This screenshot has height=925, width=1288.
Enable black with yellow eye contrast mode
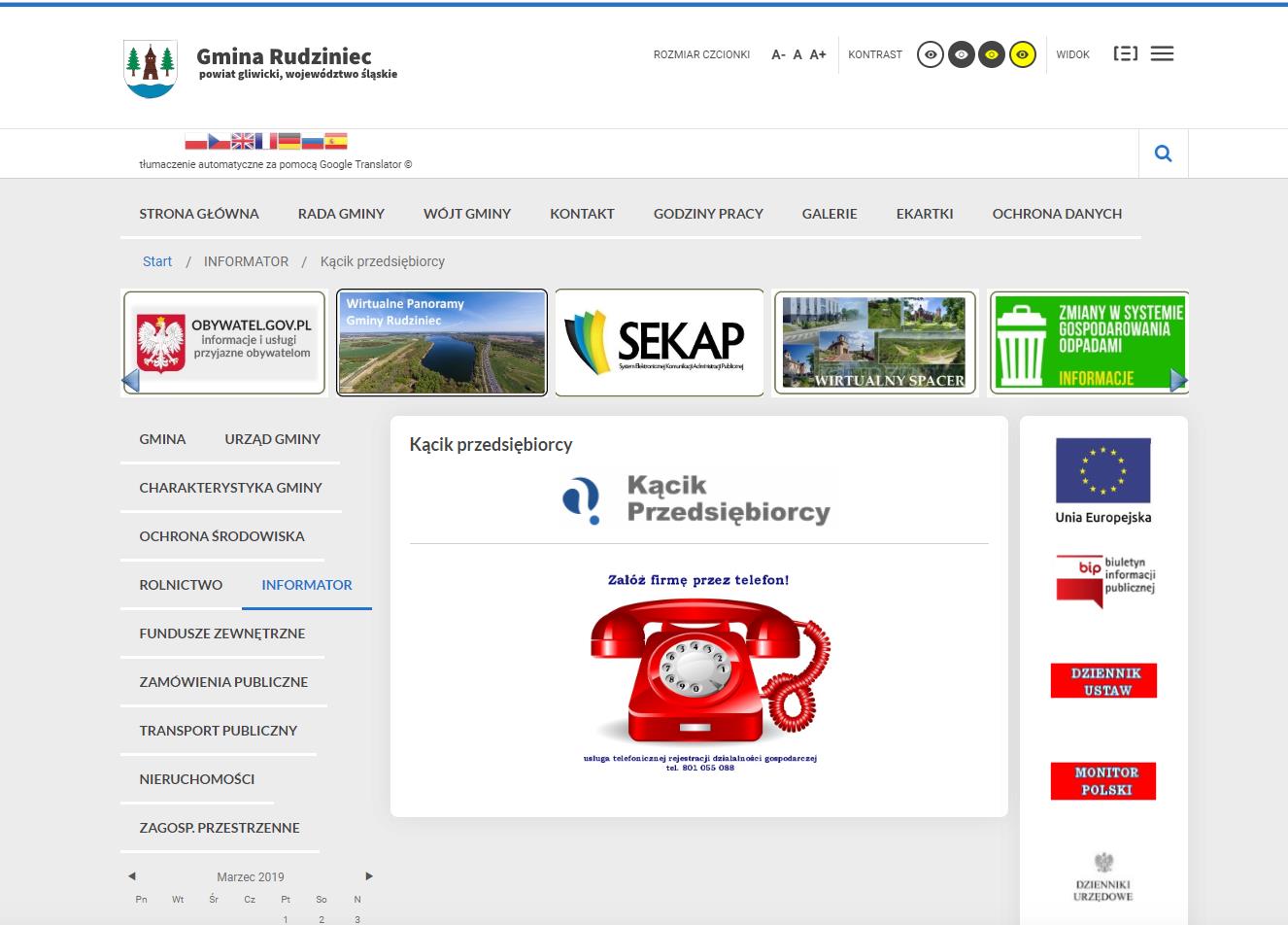point(991,55)
